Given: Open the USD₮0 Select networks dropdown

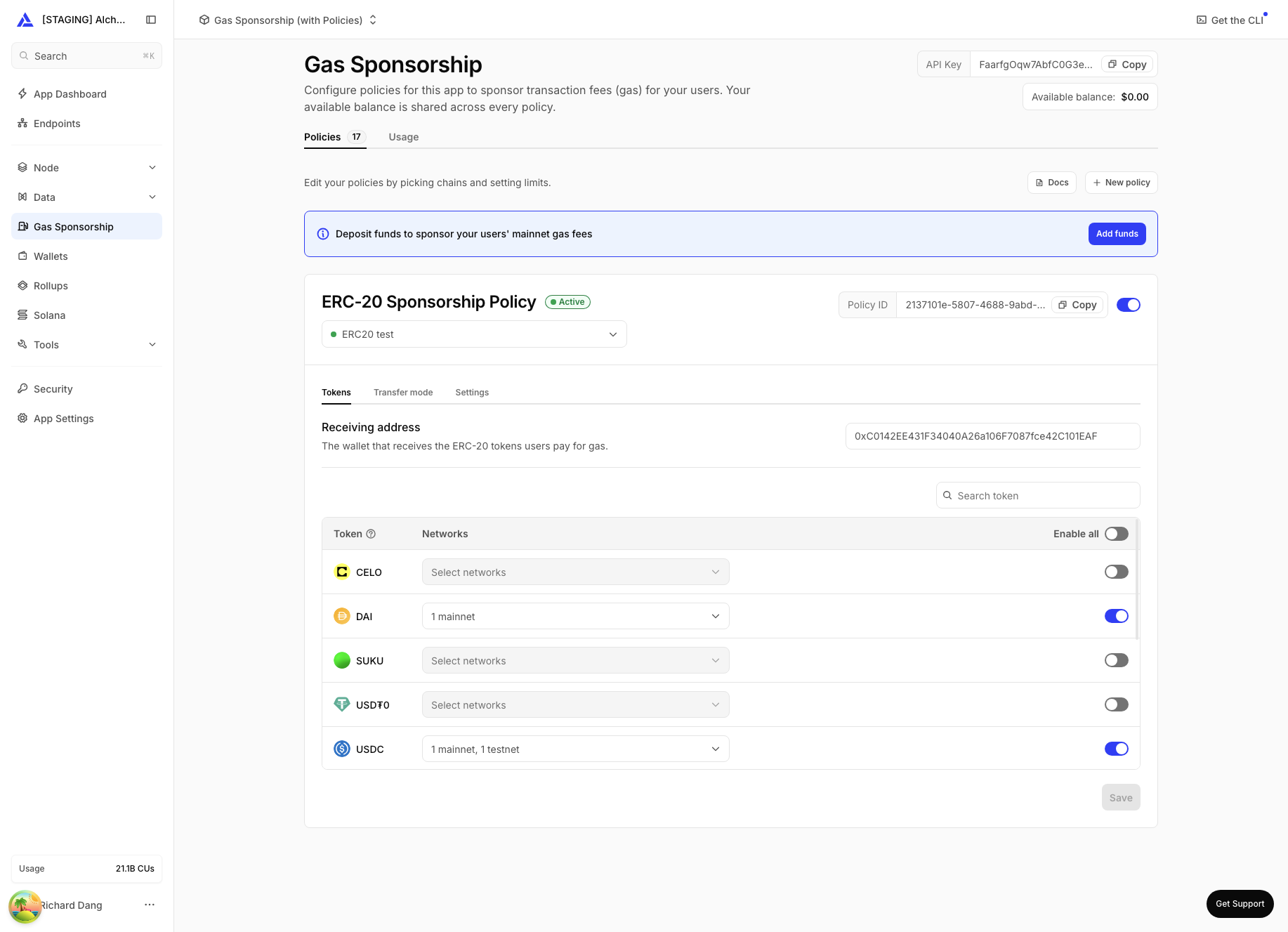Looking at the screenshot, I should click(576, 704).
